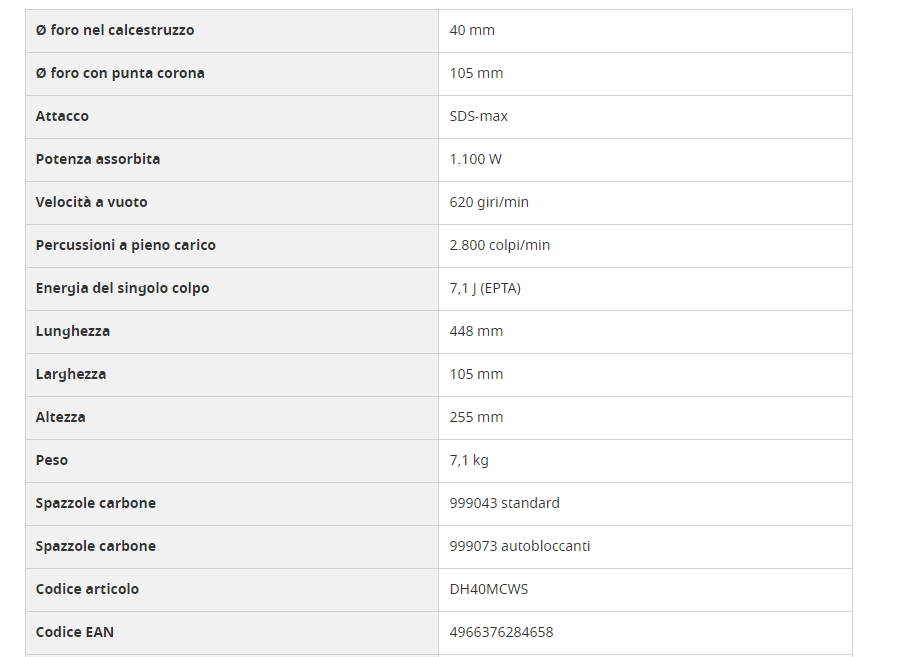This screenshot has height=657, width=898.
Task: Click the 999043 standard value
Action: click(505, 503)
